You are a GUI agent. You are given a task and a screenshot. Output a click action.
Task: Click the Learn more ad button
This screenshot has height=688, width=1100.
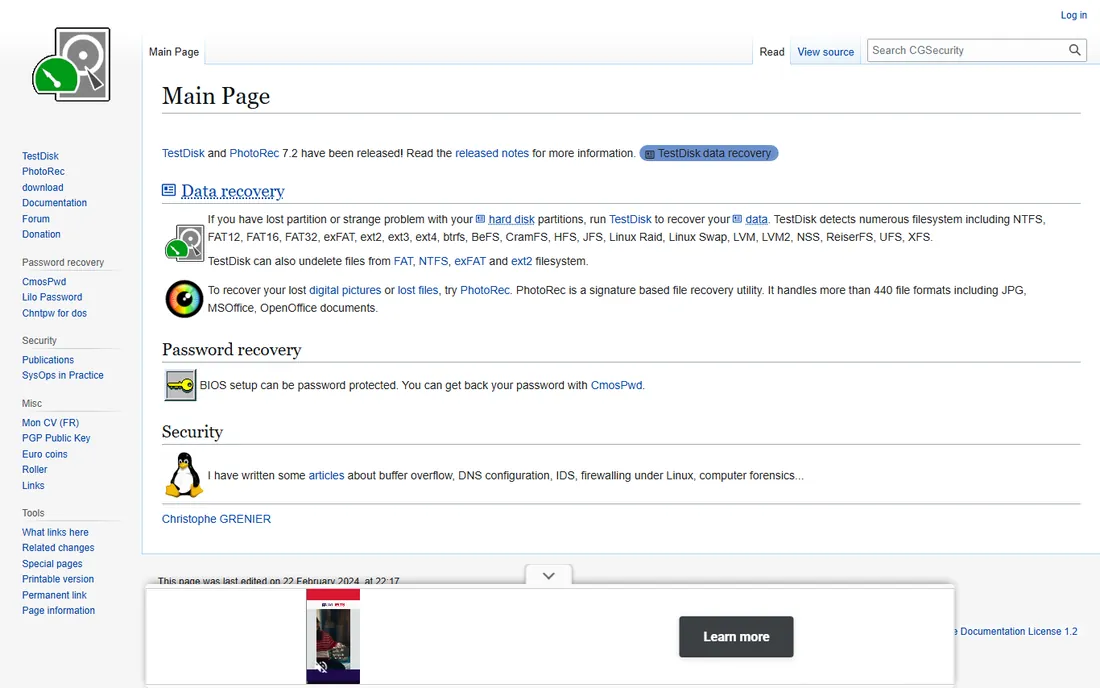(736, 637)
